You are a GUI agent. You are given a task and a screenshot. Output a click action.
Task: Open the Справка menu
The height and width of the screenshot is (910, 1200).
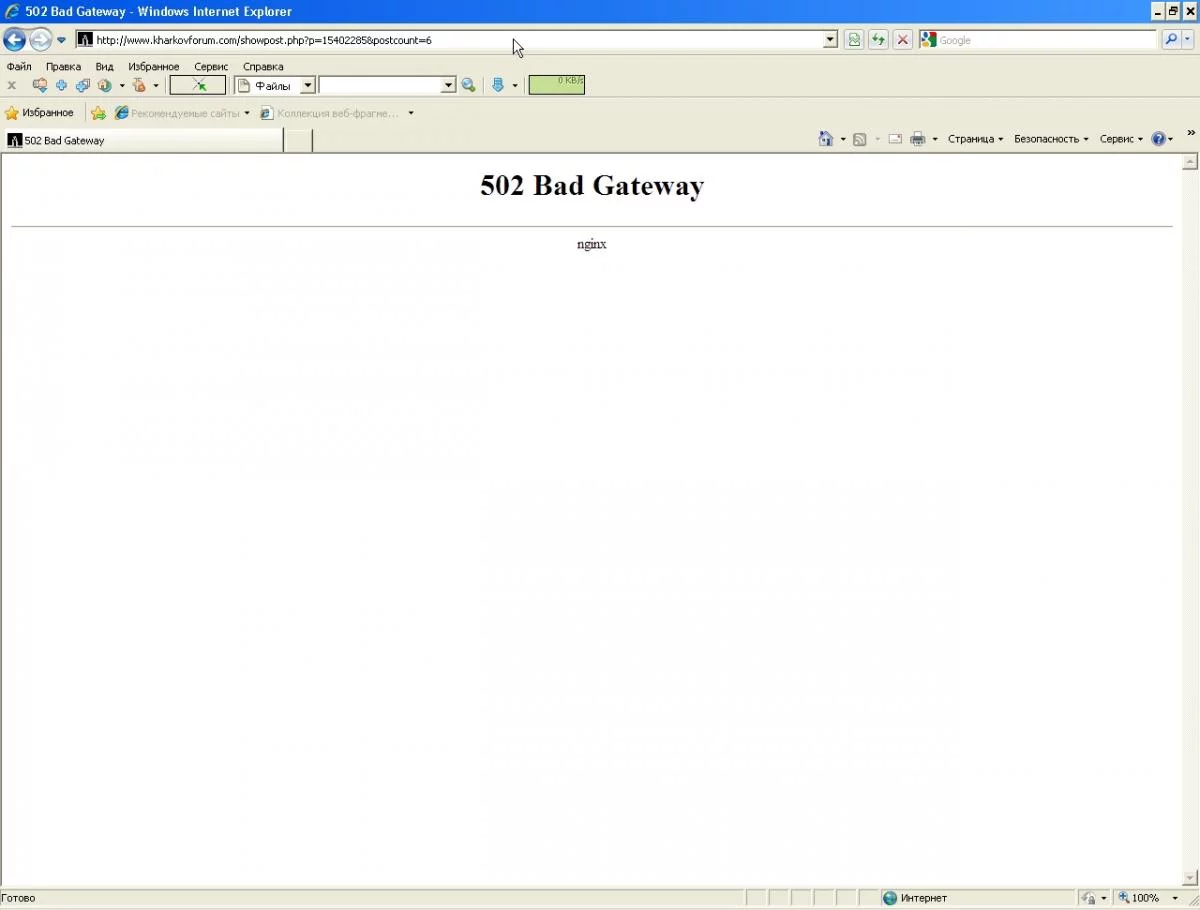[x=263, y=67]
